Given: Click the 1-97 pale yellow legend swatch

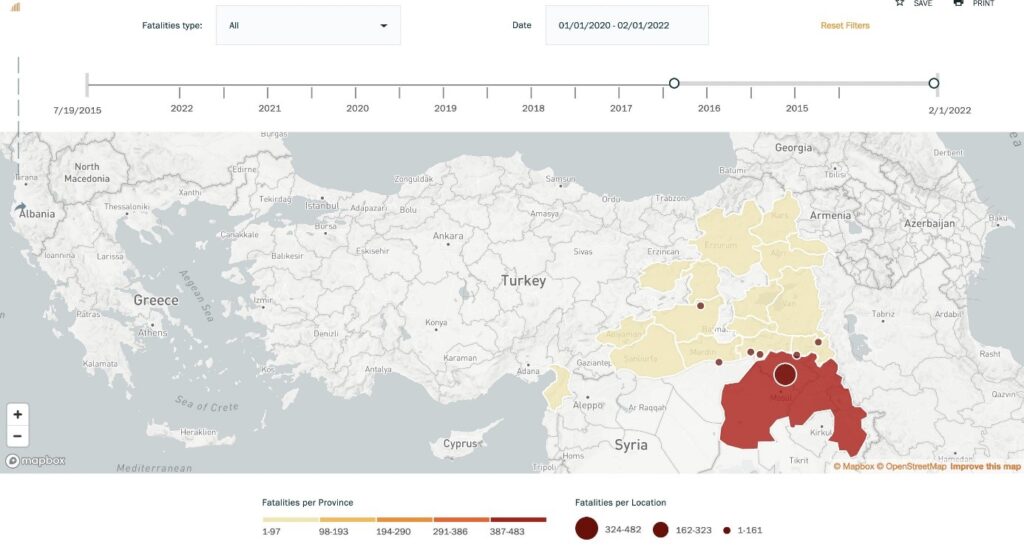Looking at the screenshot, I should [291, 520].
